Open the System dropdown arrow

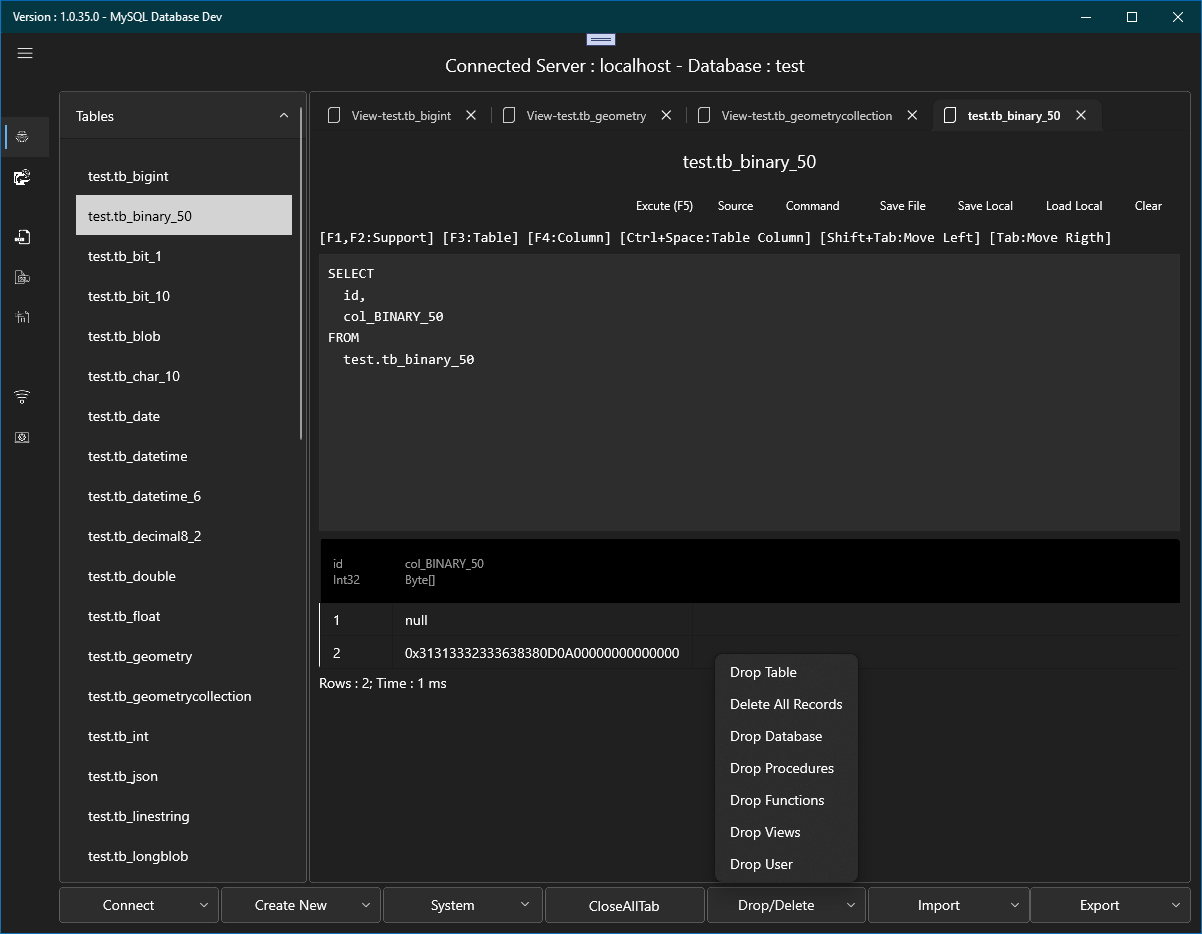click(527, 905)
